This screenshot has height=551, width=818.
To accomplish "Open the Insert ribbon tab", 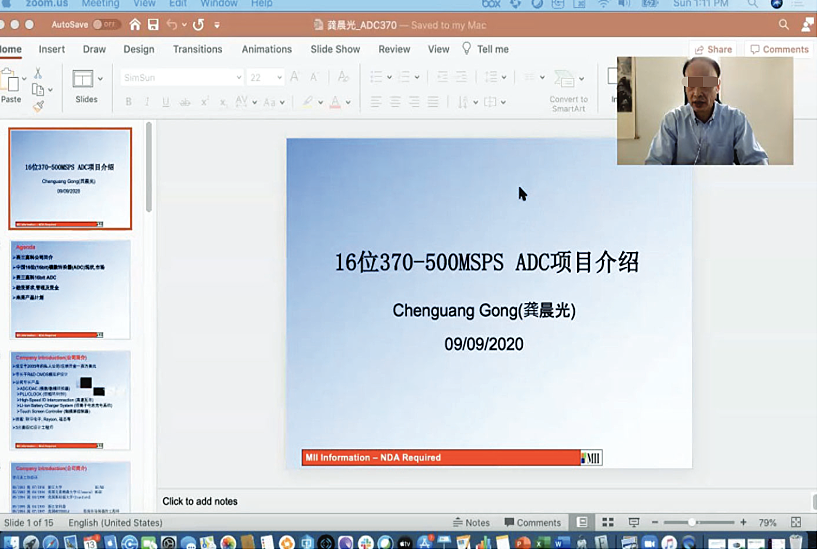I will pyautogui.click(x=52, y=49).
